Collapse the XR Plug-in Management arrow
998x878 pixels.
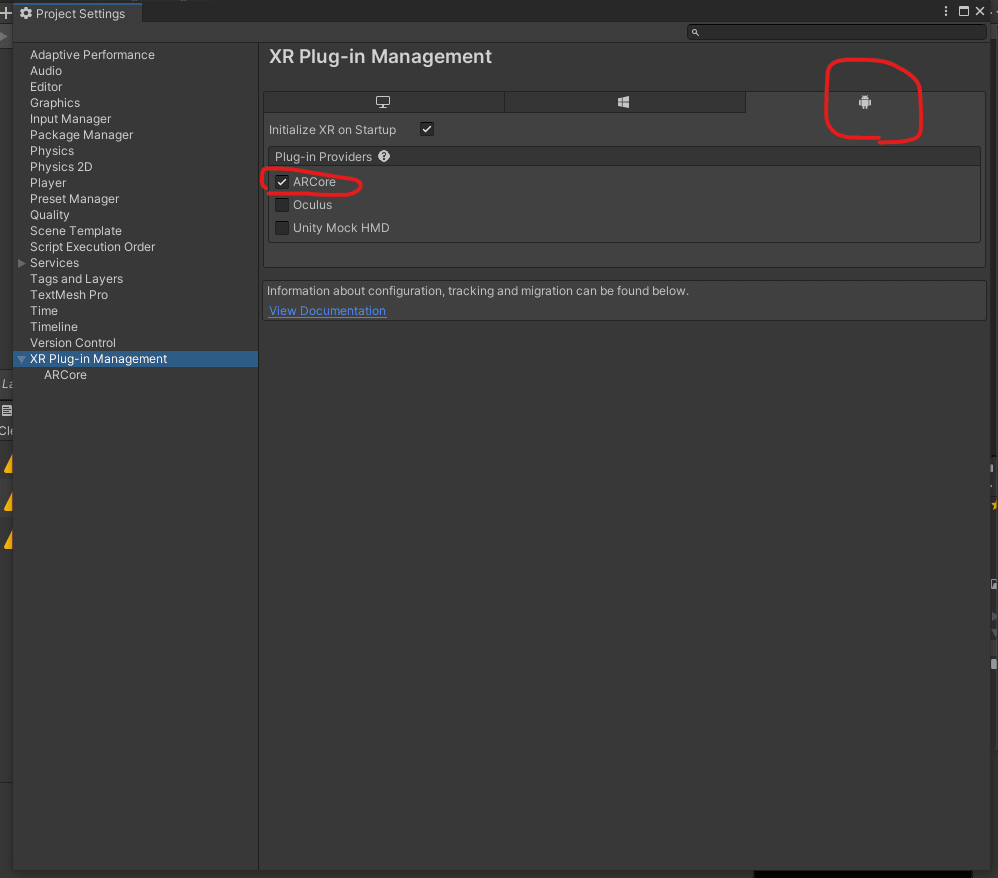click(x=22, y=359)
